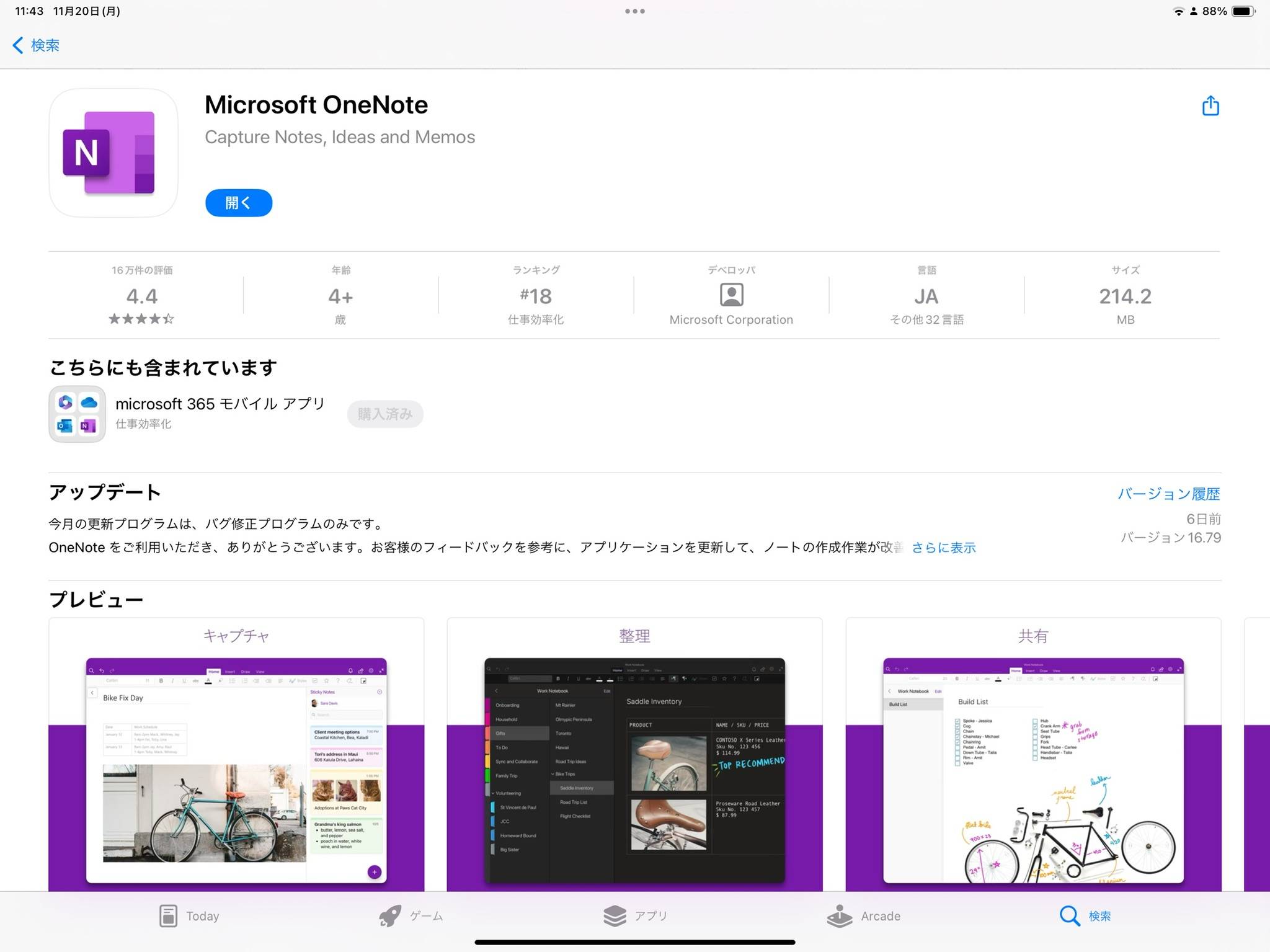Switch to the アプリ tab
The image size is (1270, 952).
click(x=635, y=915)
